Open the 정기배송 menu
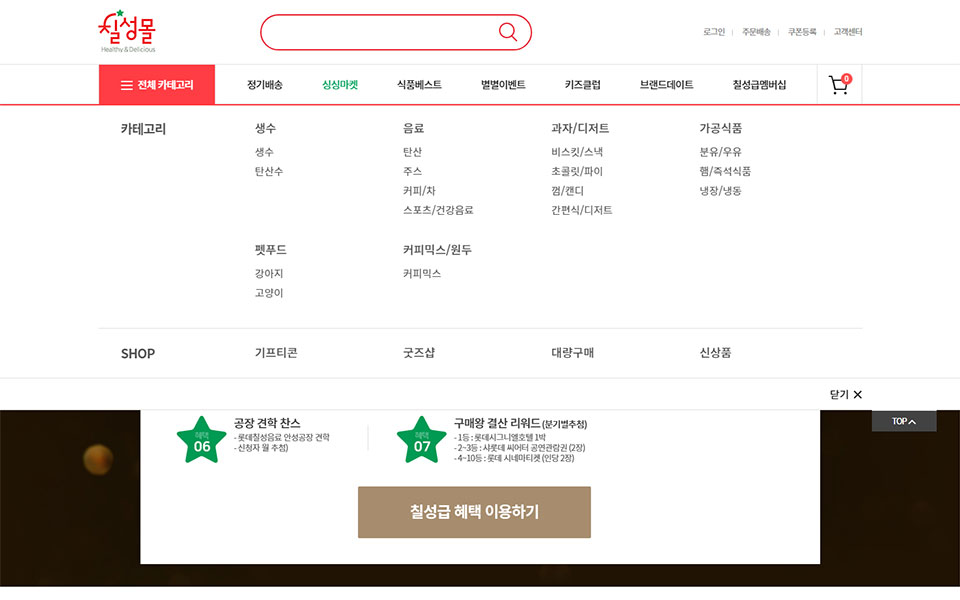This screenshot has width=960, height=600. point(265,85)
